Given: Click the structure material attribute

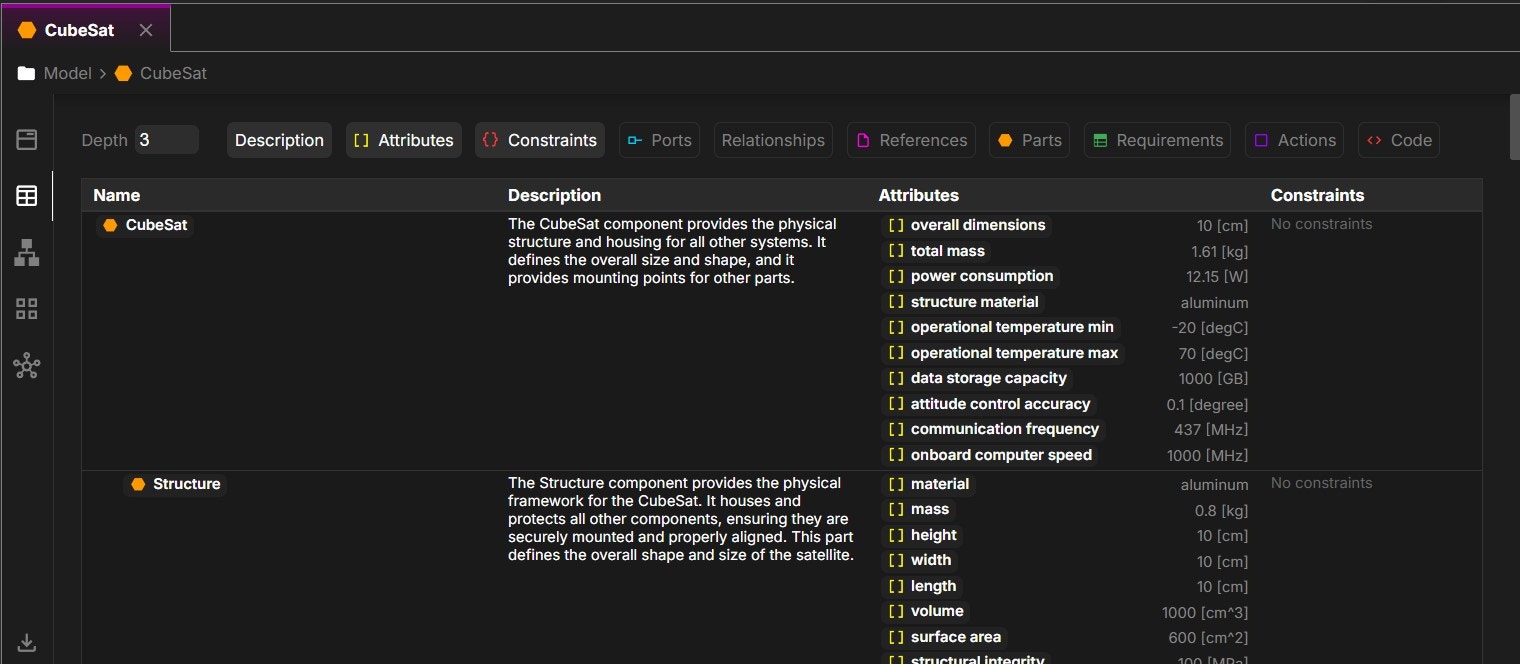Looking at the screenshot, I should pos(964,302).
